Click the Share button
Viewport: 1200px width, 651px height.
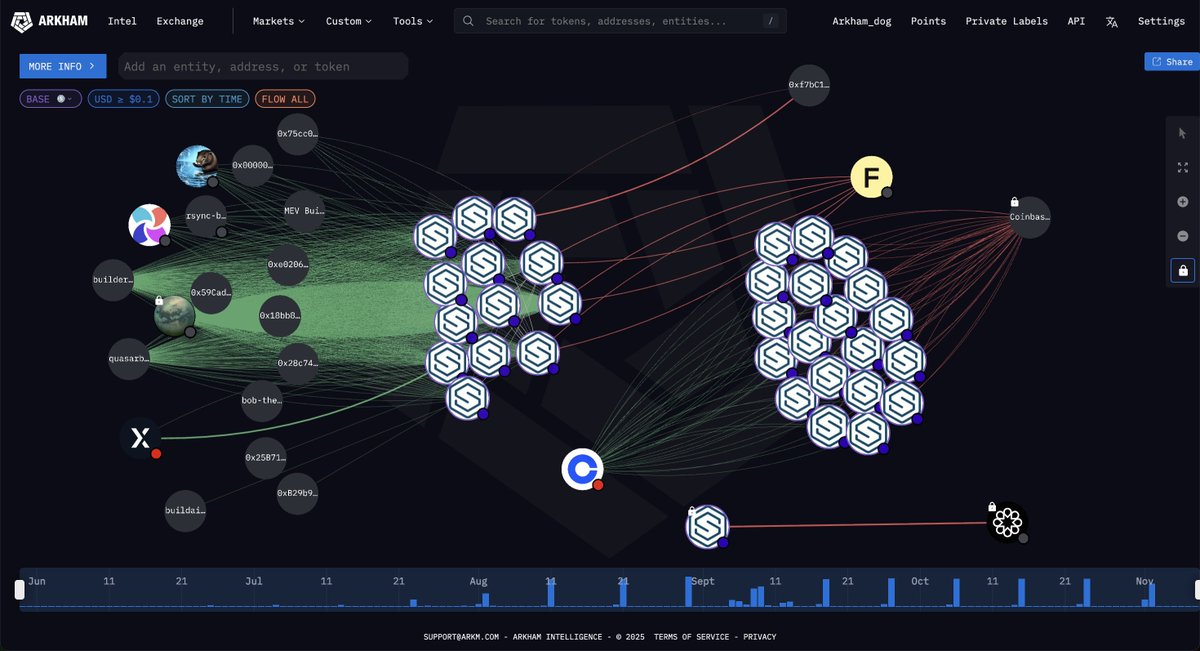1172,62
